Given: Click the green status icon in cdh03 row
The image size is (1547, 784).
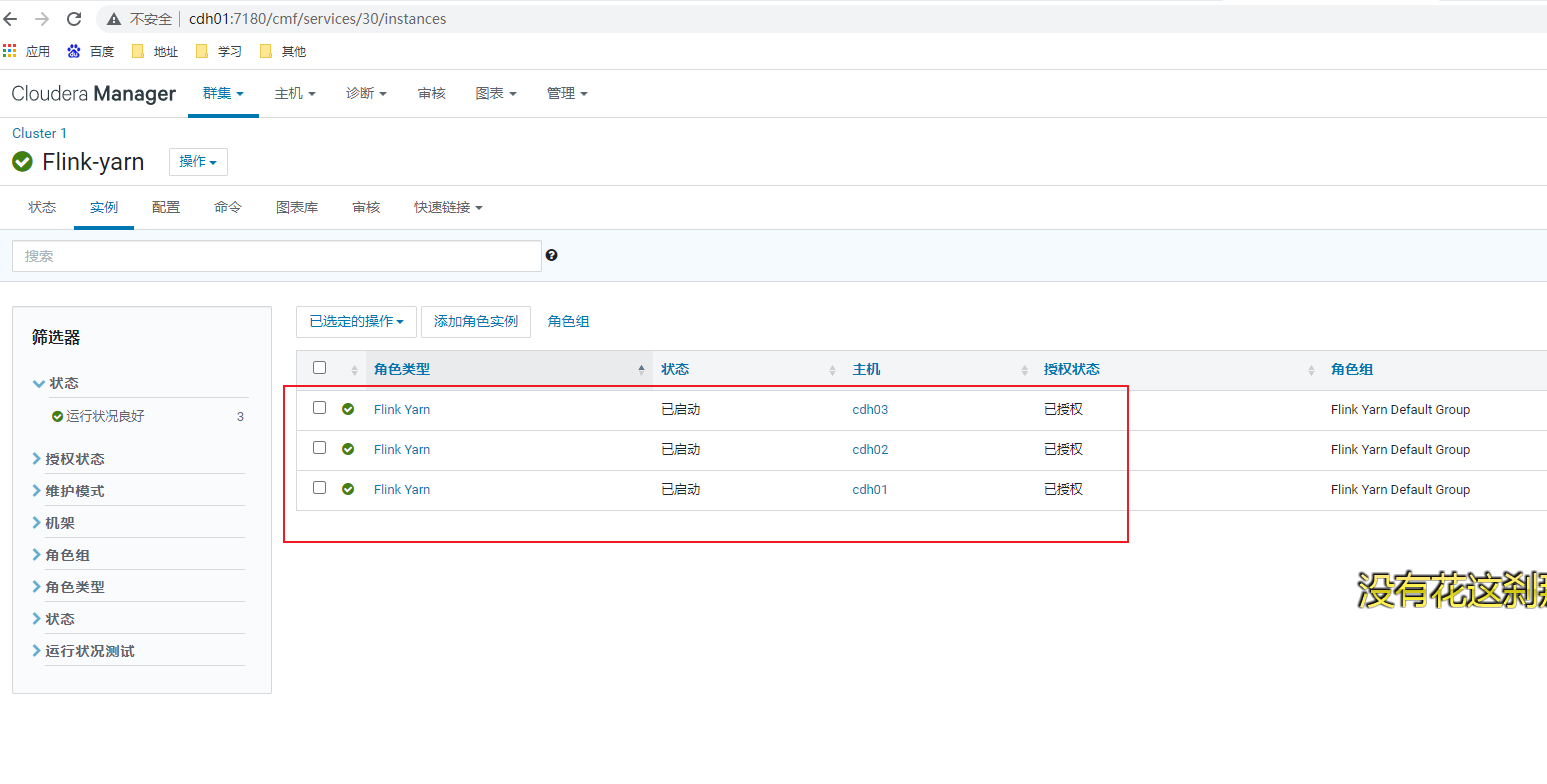Looking at the screenshot, I should coord(347,408).
